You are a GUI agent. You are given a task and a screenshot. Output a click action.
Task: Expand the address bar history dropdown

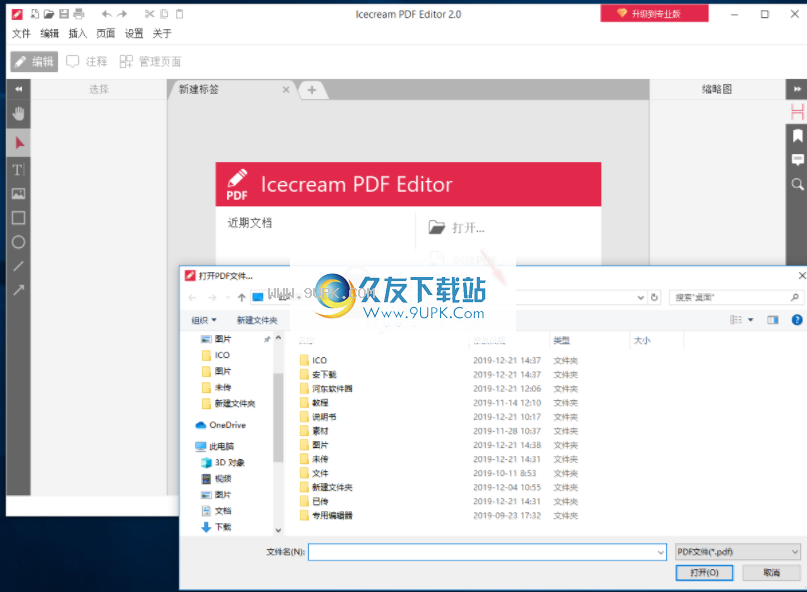tap(641, 297)
